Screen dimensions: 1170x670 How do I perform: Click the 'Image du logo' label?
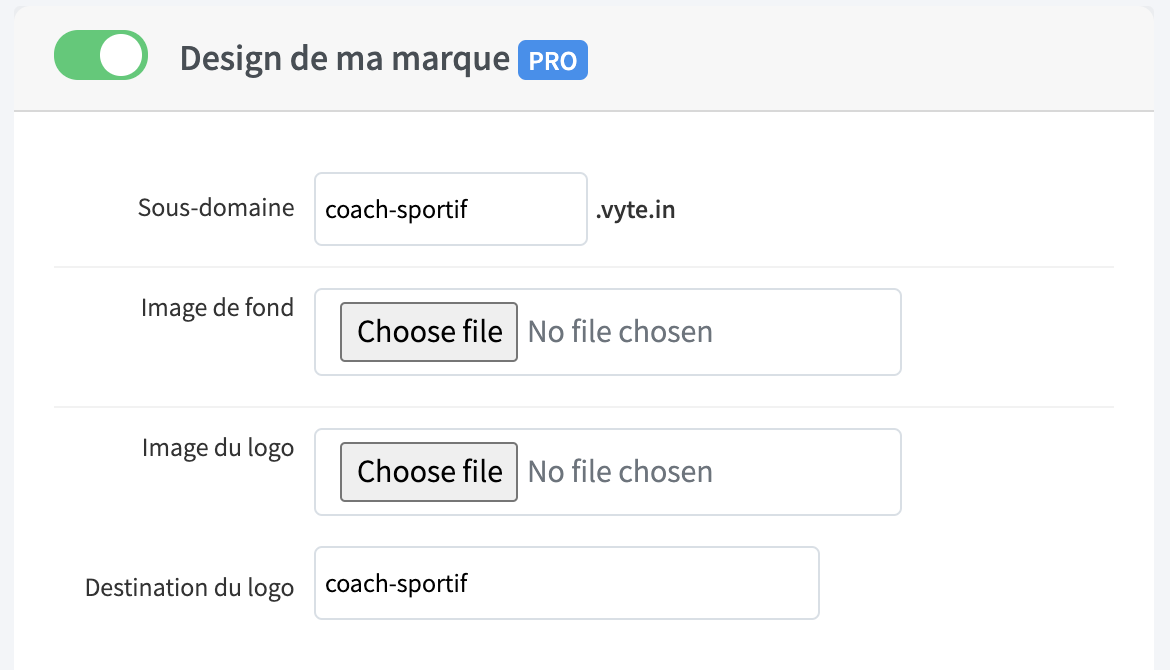click(x=218, y=448)
